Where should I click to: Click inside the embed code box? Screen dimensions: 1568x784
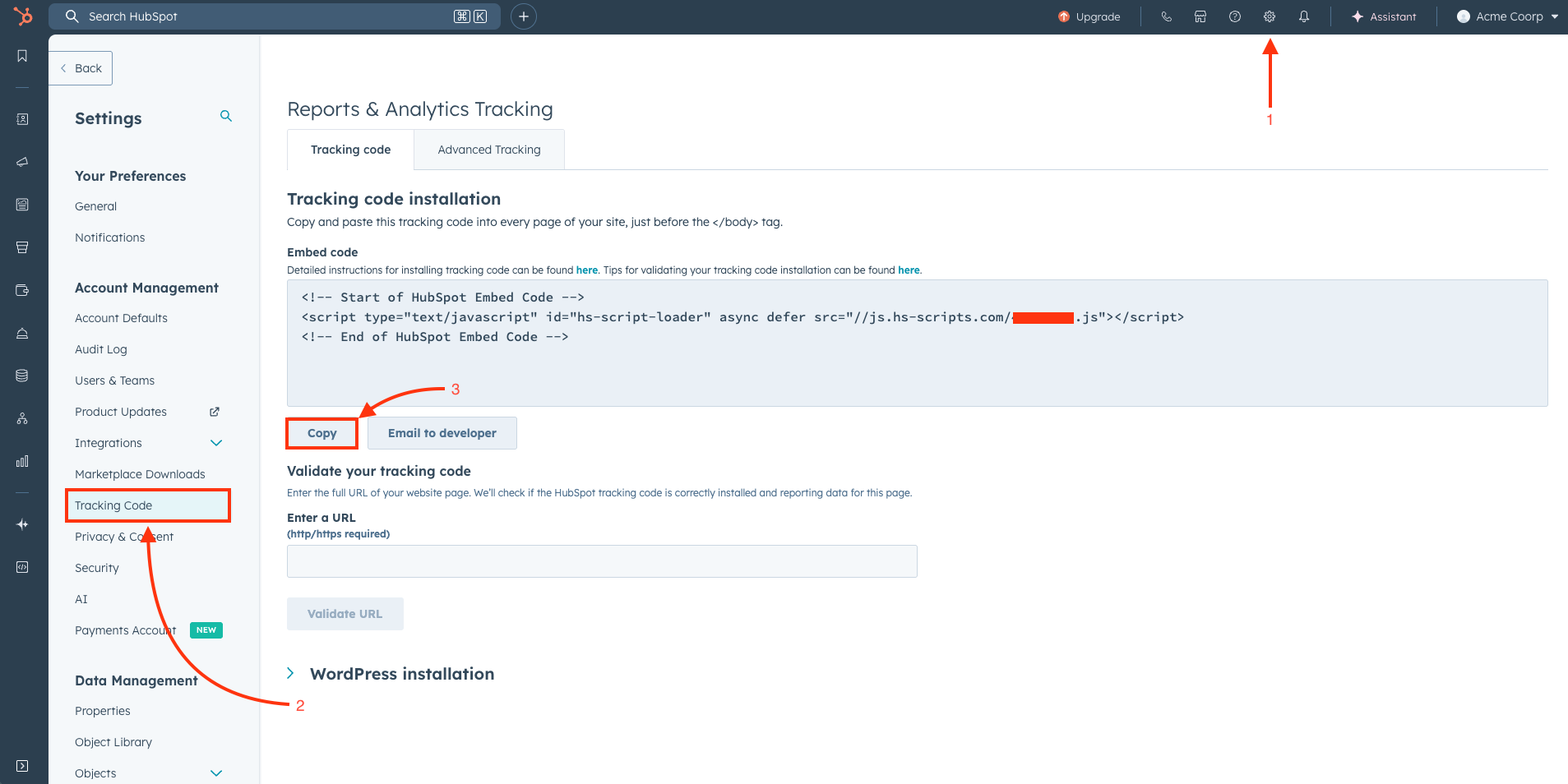[917, 343]
